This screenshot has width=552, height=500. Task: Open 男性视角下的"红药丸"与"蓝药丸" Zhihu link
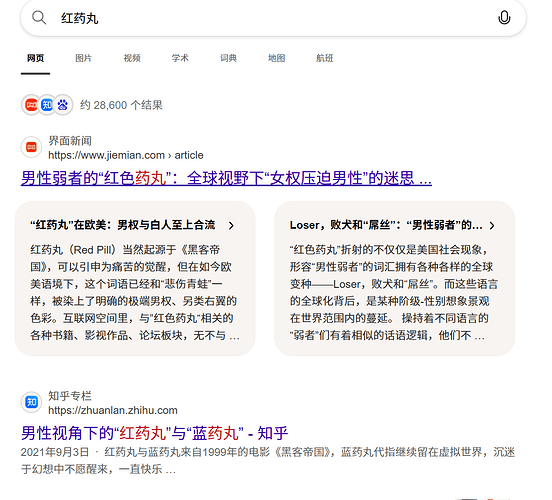(x=154, y=433)
